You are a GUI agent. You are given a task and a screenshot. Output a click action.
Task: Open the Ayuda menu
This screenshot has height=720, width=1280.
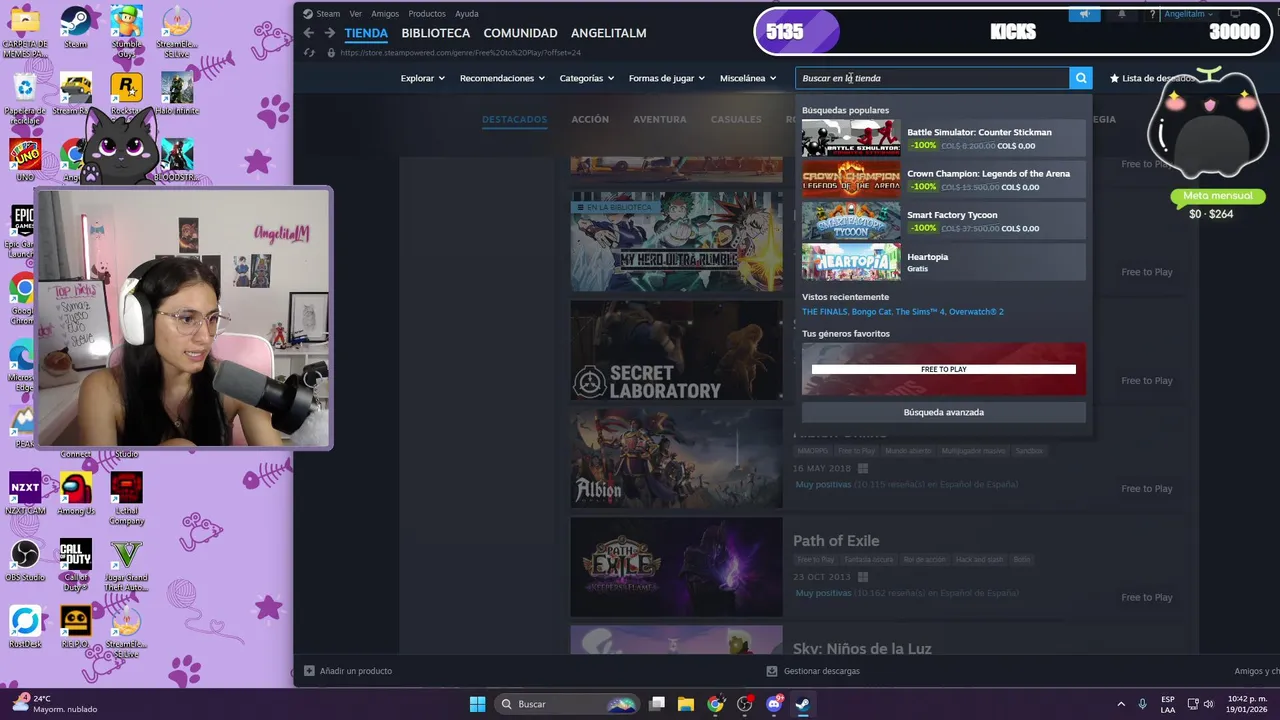[x=466, y=14]
